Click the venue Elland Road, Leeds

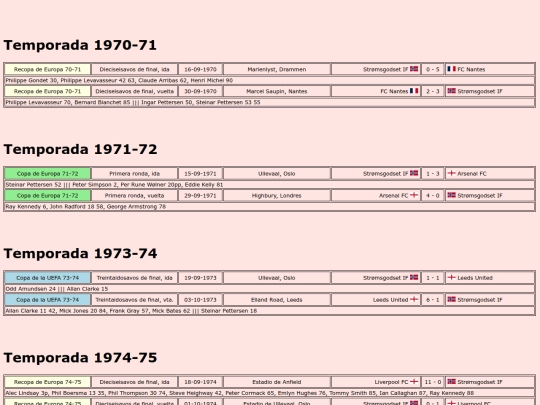[x=277, y=300]
